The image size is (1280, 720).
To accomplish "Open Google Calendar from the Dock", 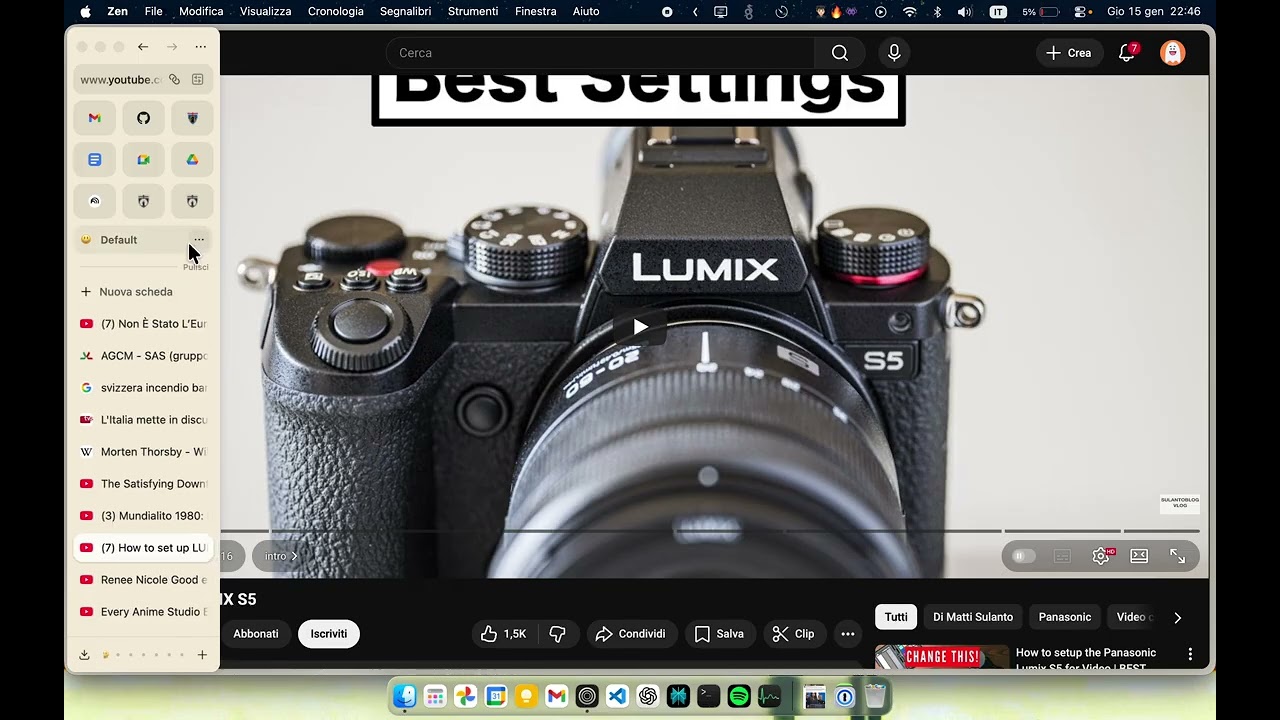I will pyautogui.click(x=496, y=696).
